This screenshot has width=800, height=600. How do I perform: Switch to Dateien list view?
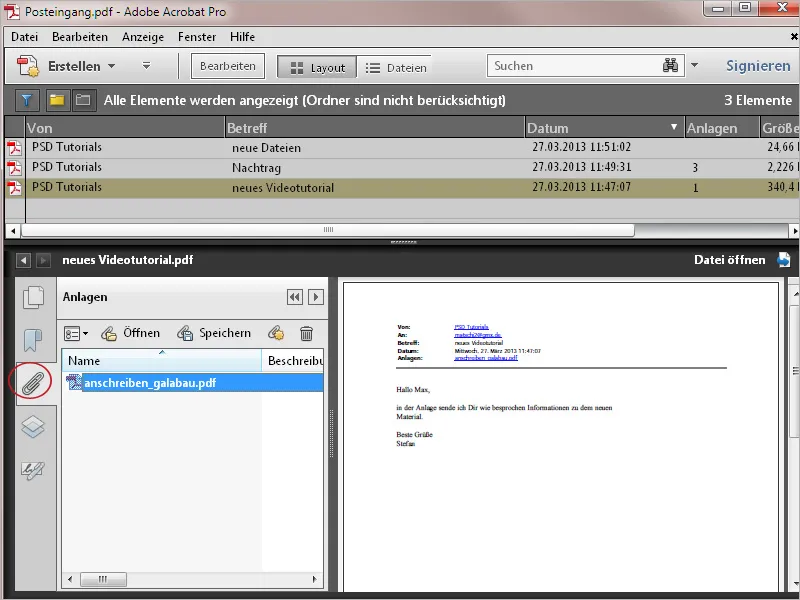(396, 68)
